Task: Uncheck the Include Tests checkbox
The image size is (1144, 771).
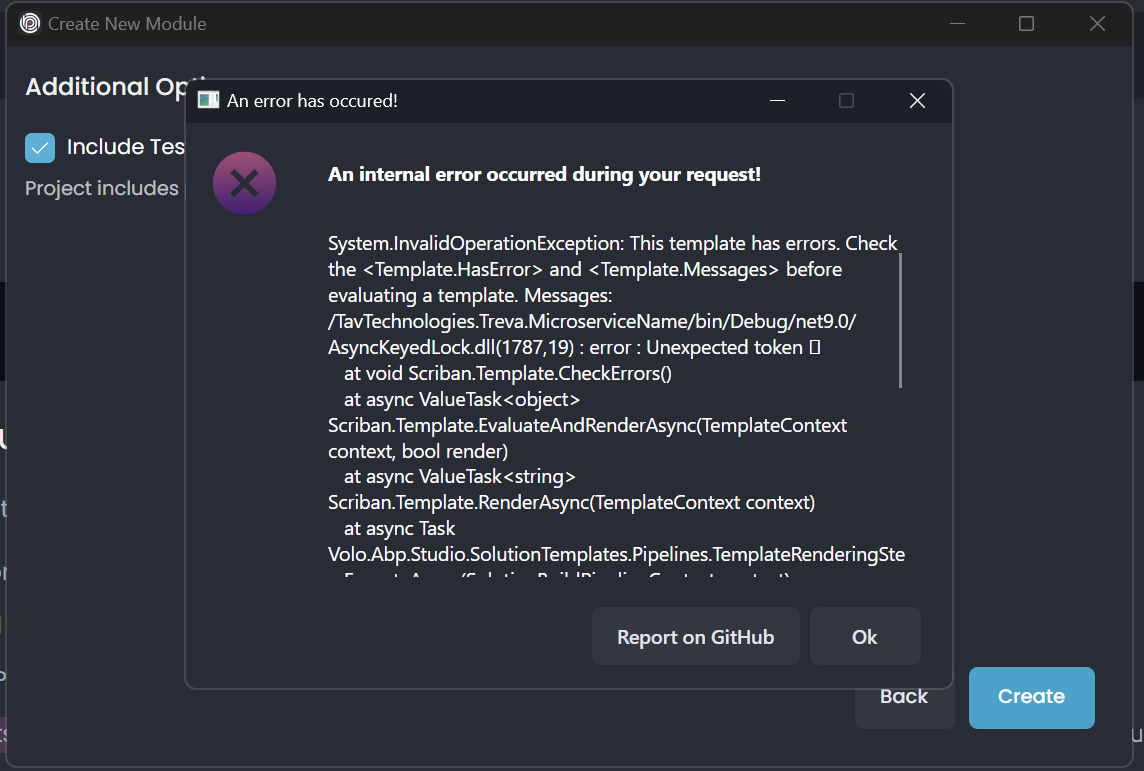Action: 40,148
